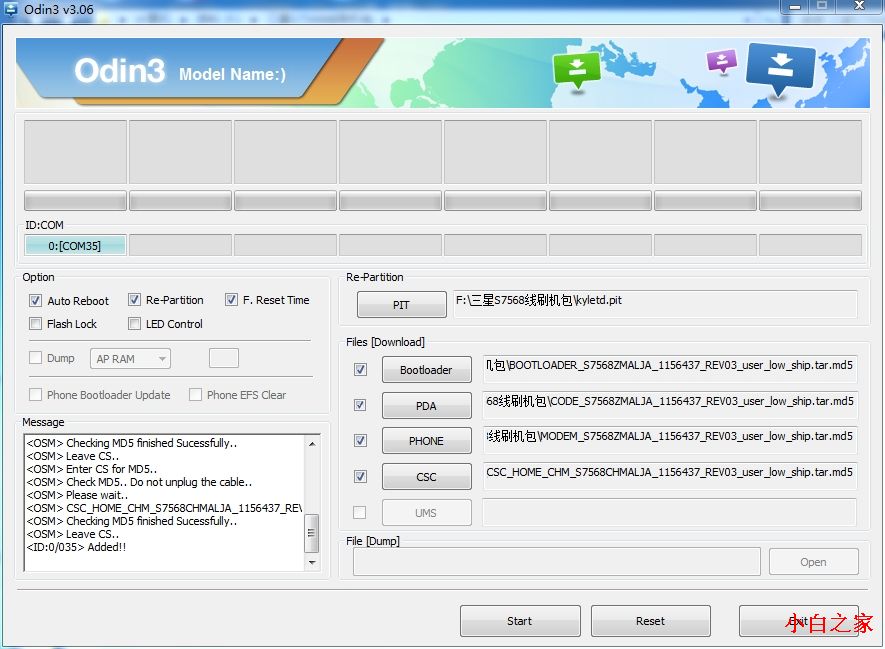Enable the LED Control checkbox
The width and height of the screenshot is (885, 649).
pos(134,323)
